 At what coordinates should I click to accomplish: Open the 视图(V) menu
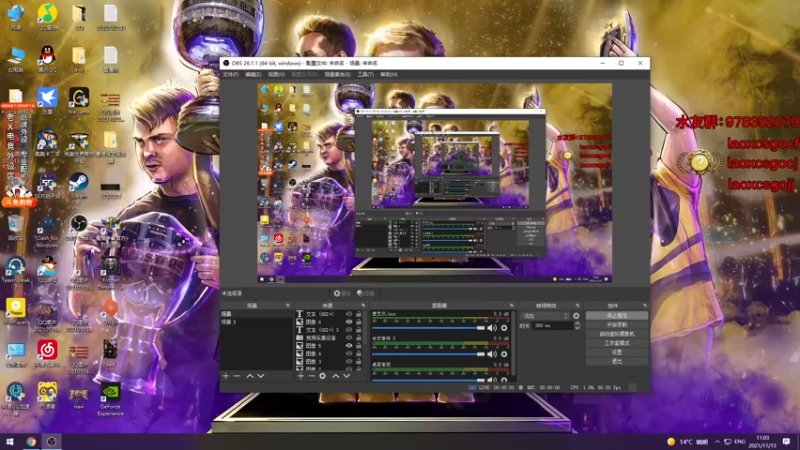(x=276, y=74)
